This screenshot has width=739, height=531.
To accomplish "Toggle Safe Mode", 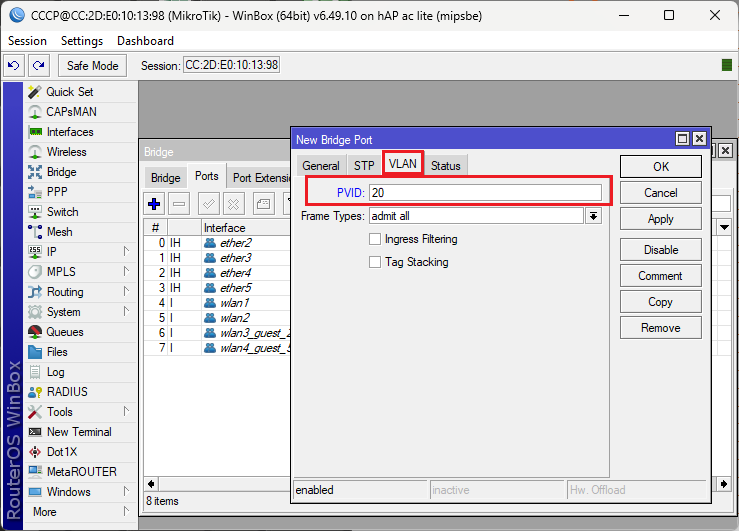I will coord(92,65).
